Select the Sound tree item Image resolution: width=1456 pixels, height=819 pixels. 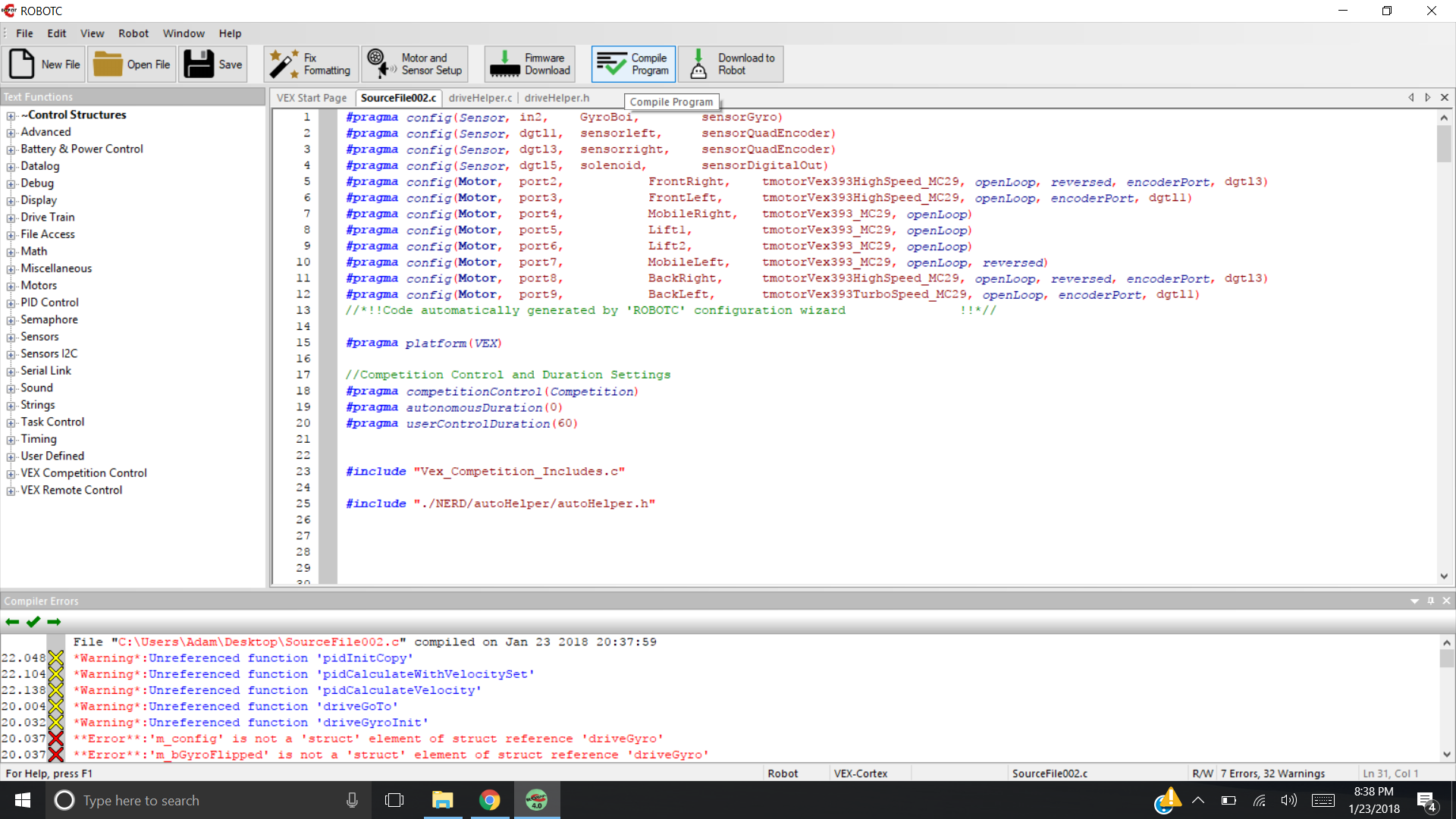coord(37,388)
